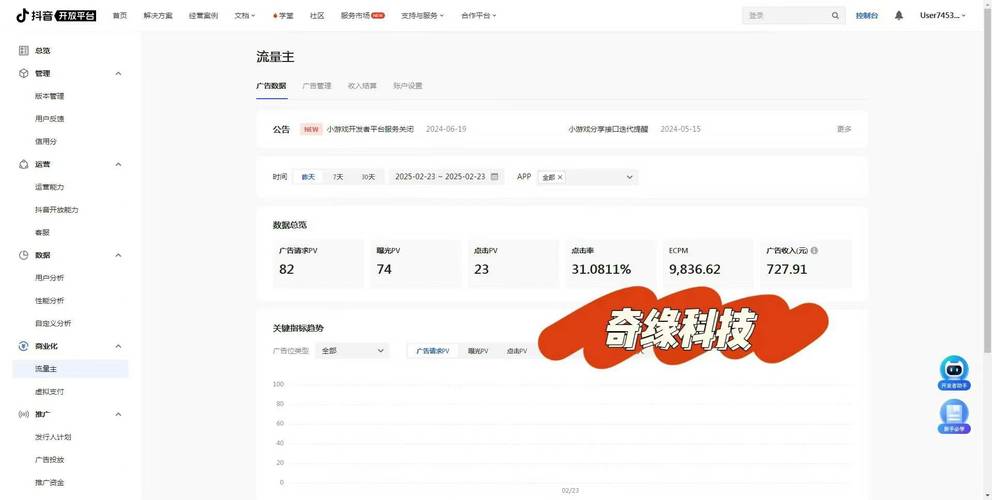Open 抖音开放能力 in sidebar
The image size is (992, 500).
click(57, 209)
